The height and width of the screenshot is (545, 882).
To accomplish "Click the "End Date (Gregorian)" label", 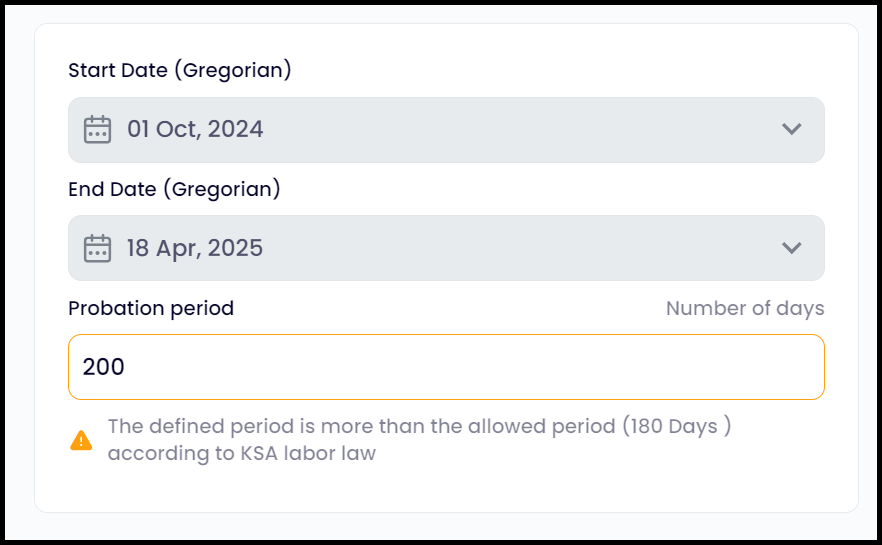I will (x=174, y=189).
